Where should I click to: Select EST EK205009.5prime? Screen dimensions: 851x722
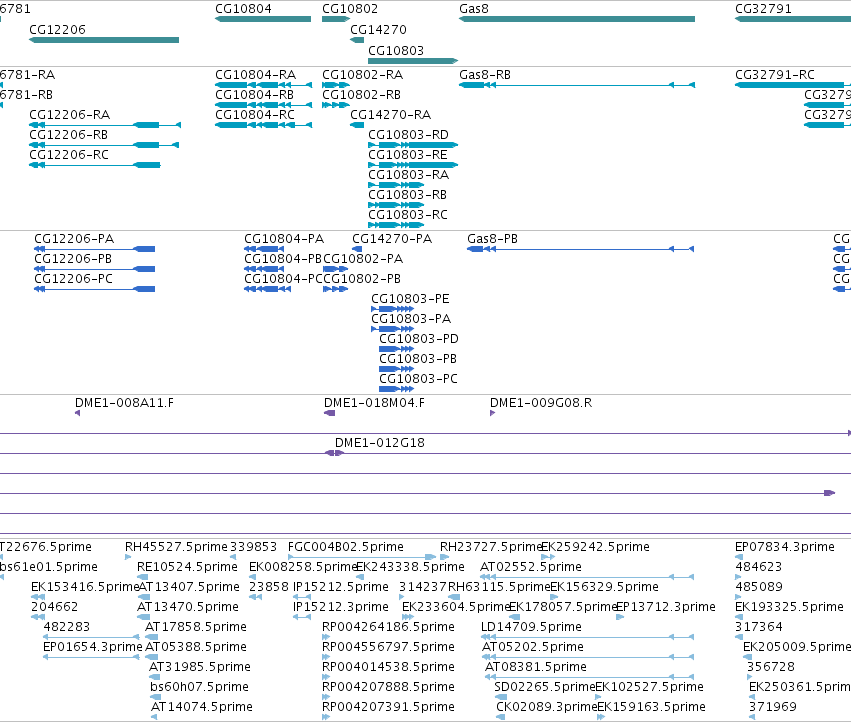747,658
